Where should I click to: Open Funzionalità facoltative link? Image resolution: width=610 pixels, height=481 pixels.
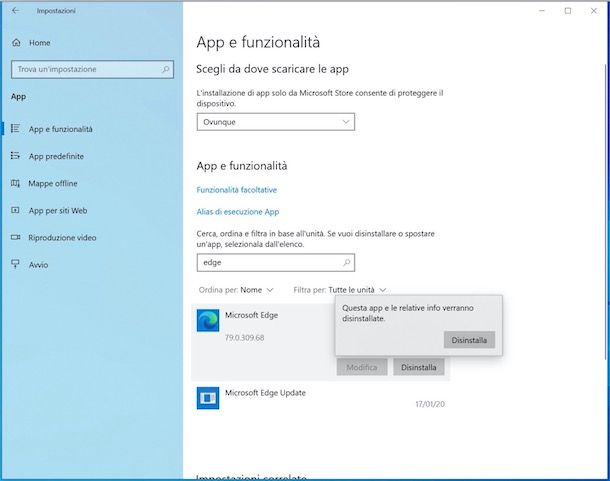237,190
